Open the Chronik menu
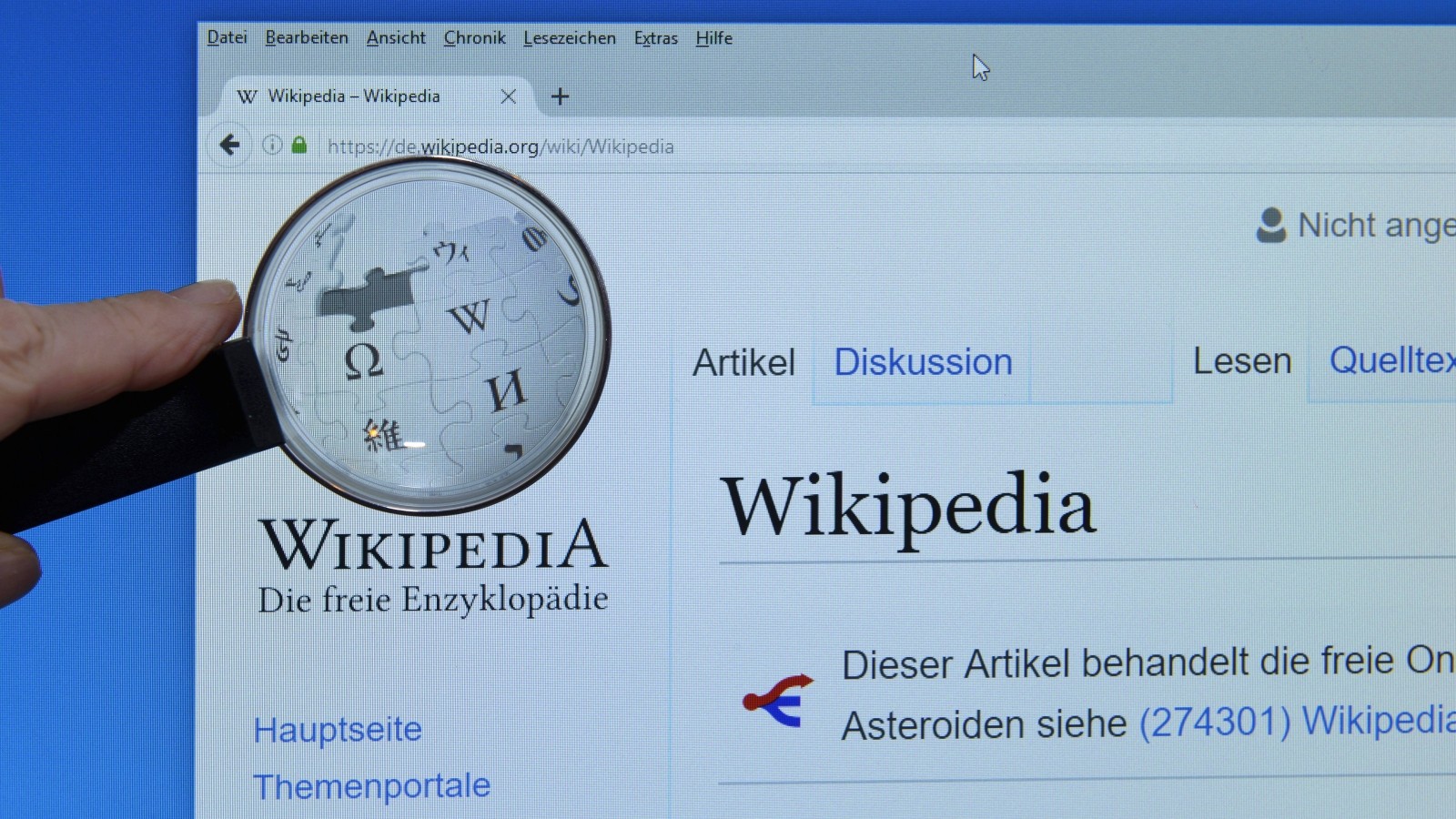The width and height of the screenshot is (1456, 819). (474, 38)
